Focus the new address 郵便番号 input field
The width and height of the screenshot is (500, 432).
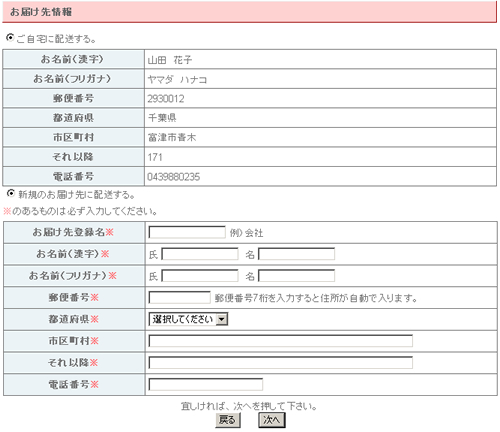(x=179, y=297)
